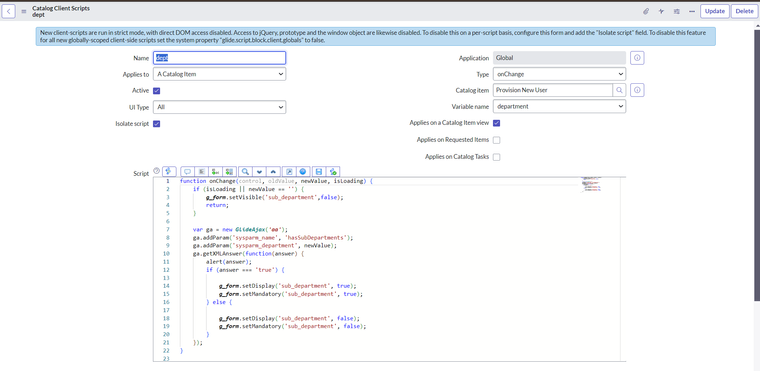760x371 pixels.
Task: Go back using the header back arrow
Action: pyautogui.click(x=9, y=11)
